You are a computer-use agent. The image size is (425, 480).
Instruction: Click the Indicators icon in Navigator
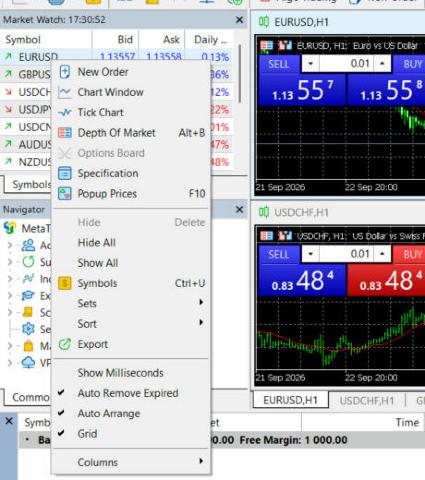28,278
